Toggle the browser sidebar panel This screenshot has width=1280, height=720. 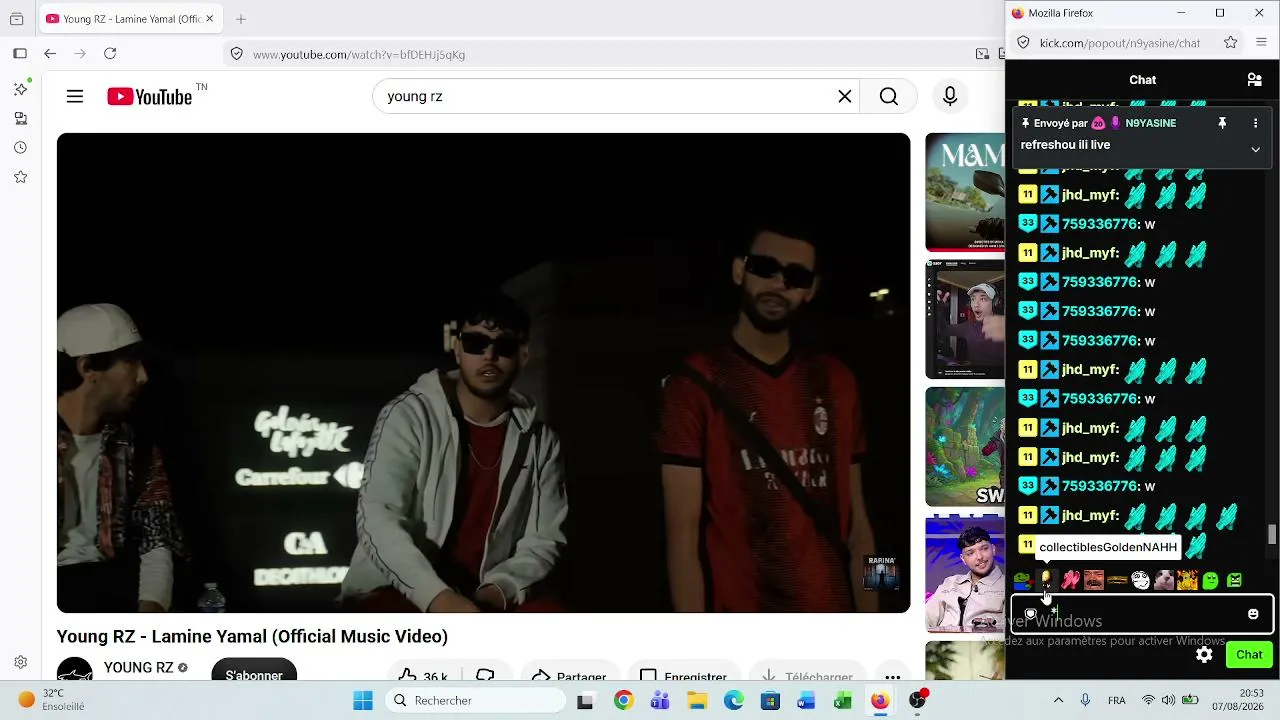[x=20, y=54]
